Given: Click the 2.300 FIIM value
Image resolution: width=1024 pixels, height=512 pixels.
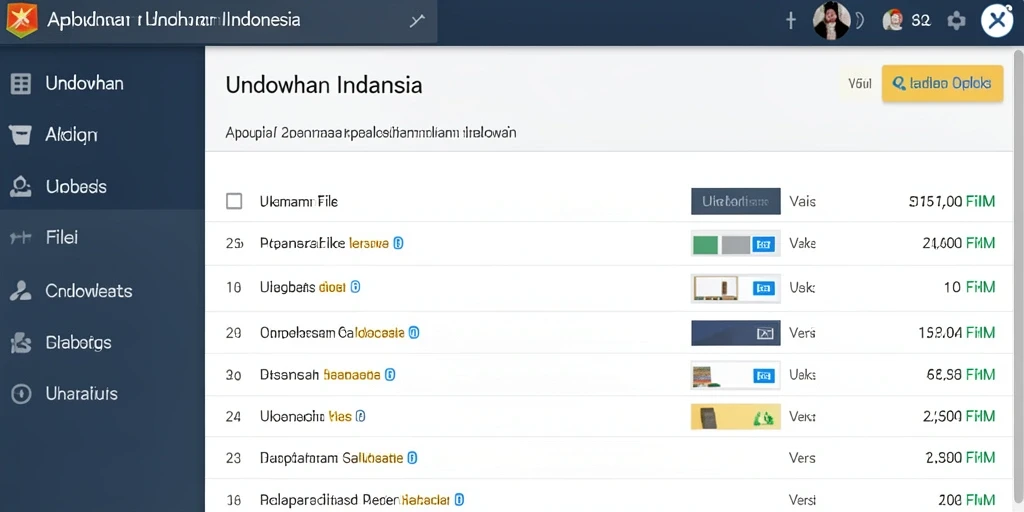Looking at the screenshot, I should [x=961, y=458].
